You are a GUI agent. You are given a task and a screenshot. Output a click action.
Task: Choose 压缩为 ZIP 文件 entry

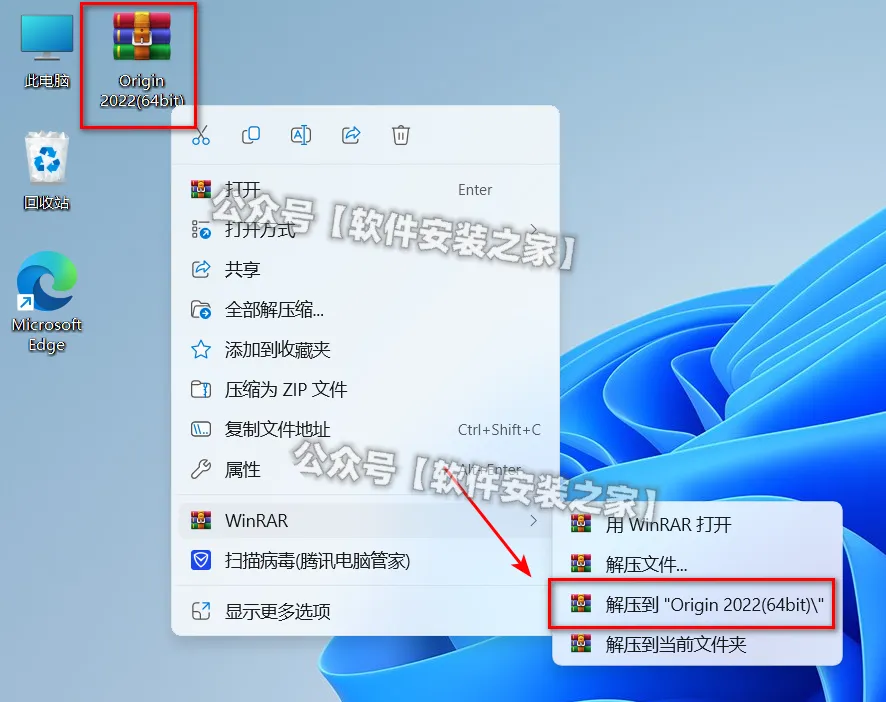pos(366,389)
